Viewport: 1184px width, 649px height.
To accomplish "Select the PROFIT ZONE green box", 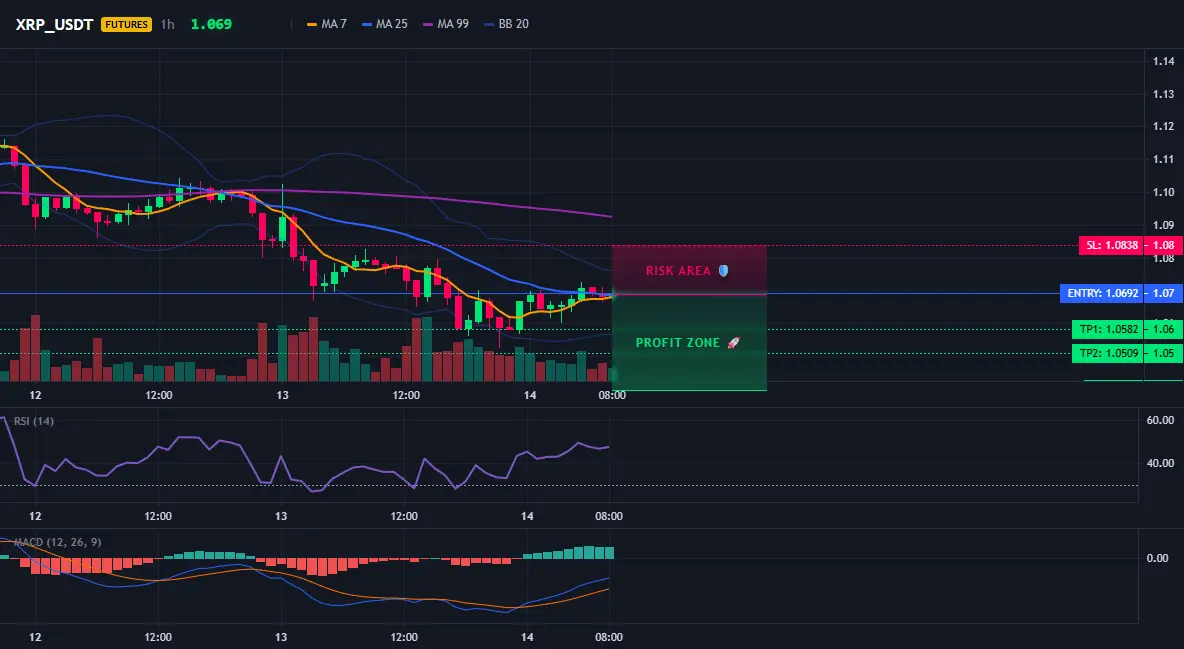I will [689, 342].
